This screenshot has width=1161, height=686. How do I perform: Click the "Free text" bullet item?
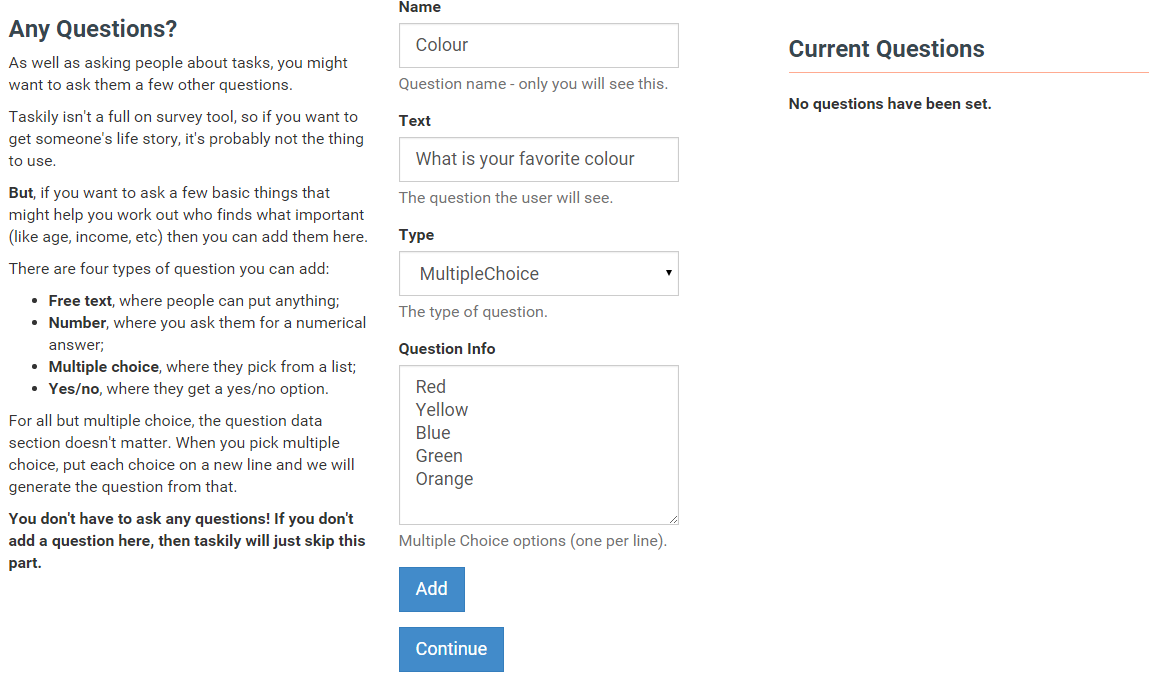click(x=194, y=301)
